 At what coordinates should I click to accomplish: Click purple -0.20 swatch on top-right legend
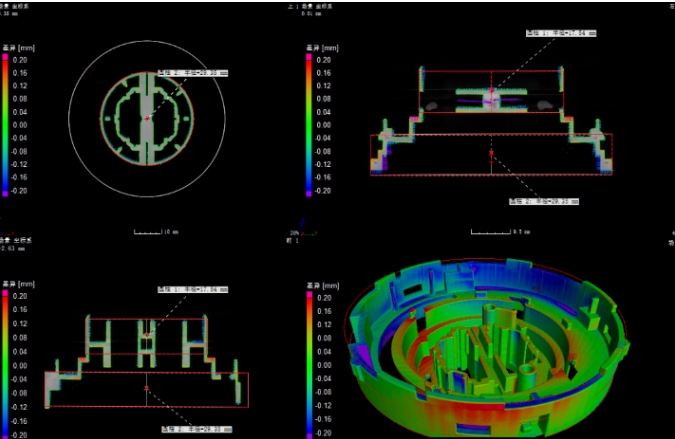[x=308, y=189]
